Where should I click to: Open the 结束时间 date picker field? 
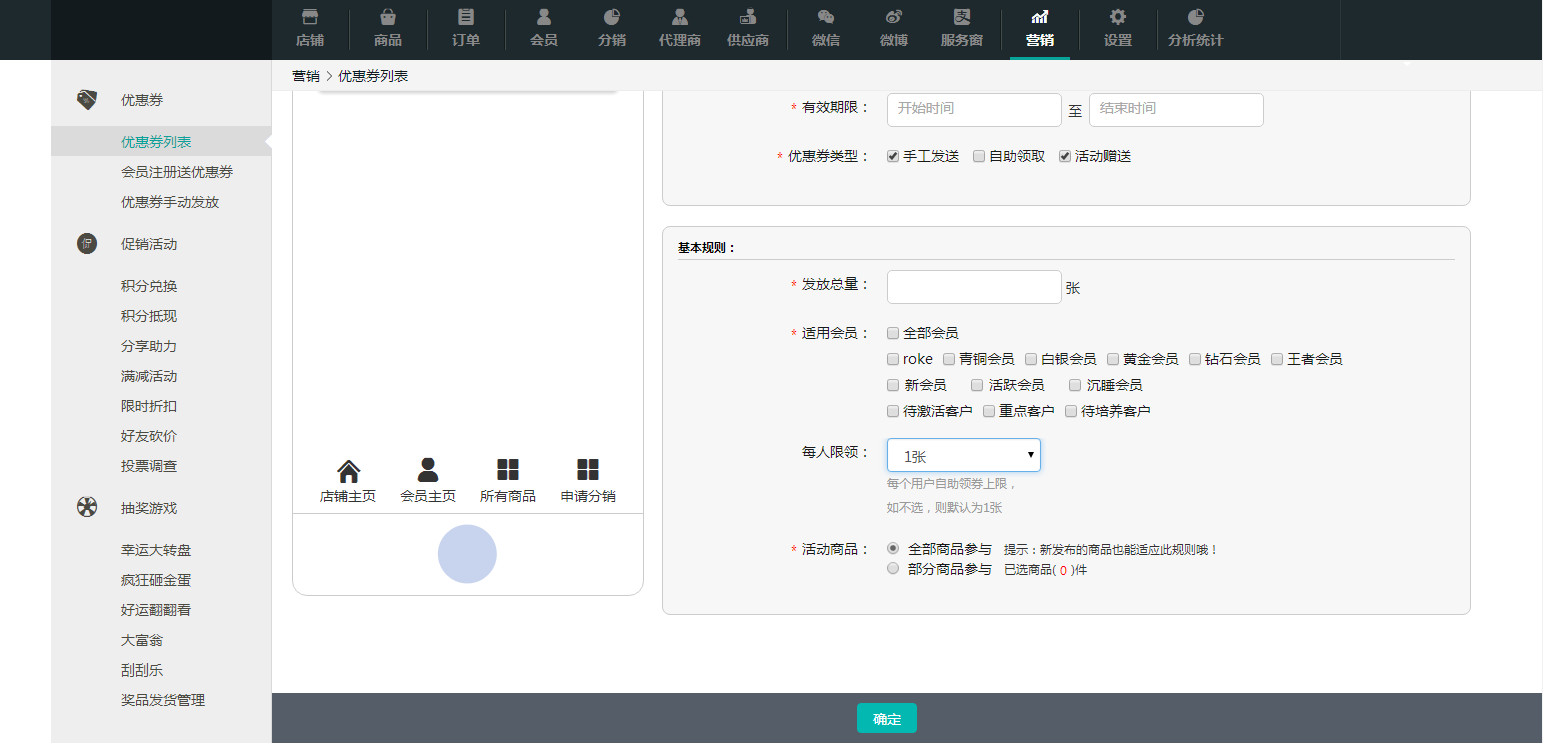click(1175, 110)
